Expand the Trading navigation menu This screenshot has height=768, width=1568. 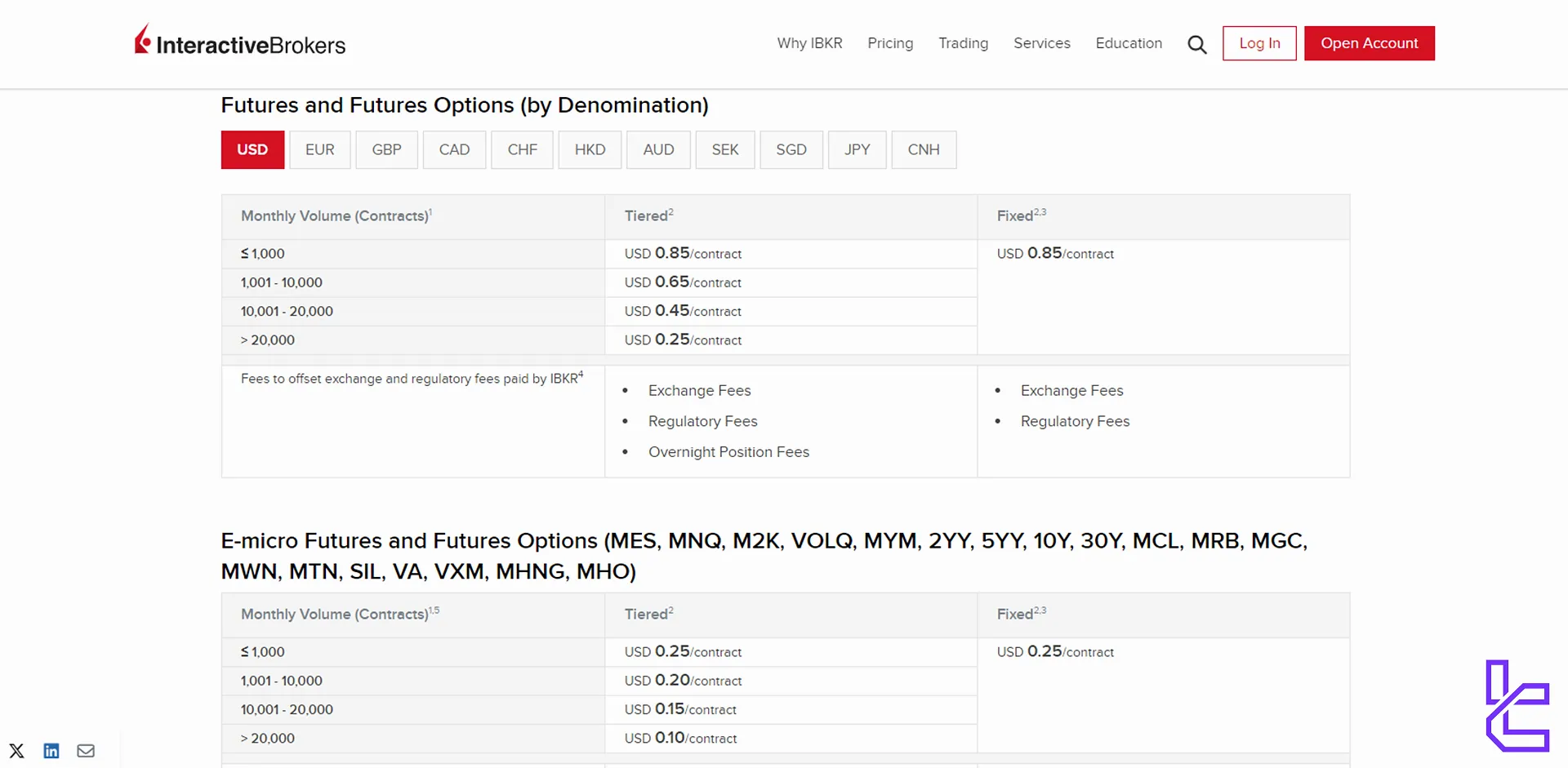[x=963, y=43]
